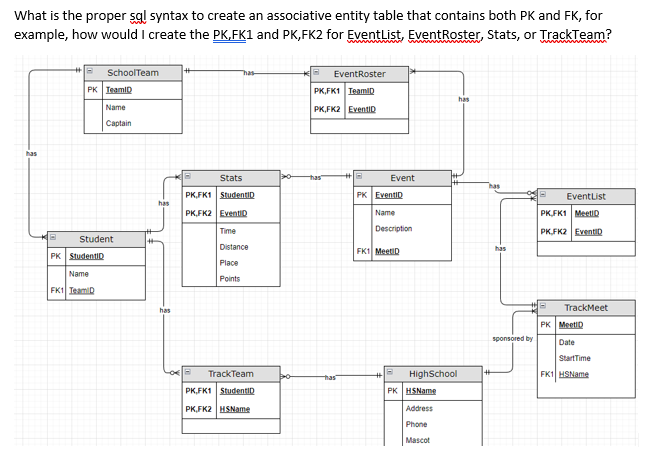Click Captain attribute in SchoolTeam
Image resolution: width=648 pixels, height=452 pixels.
pos(118,123)
